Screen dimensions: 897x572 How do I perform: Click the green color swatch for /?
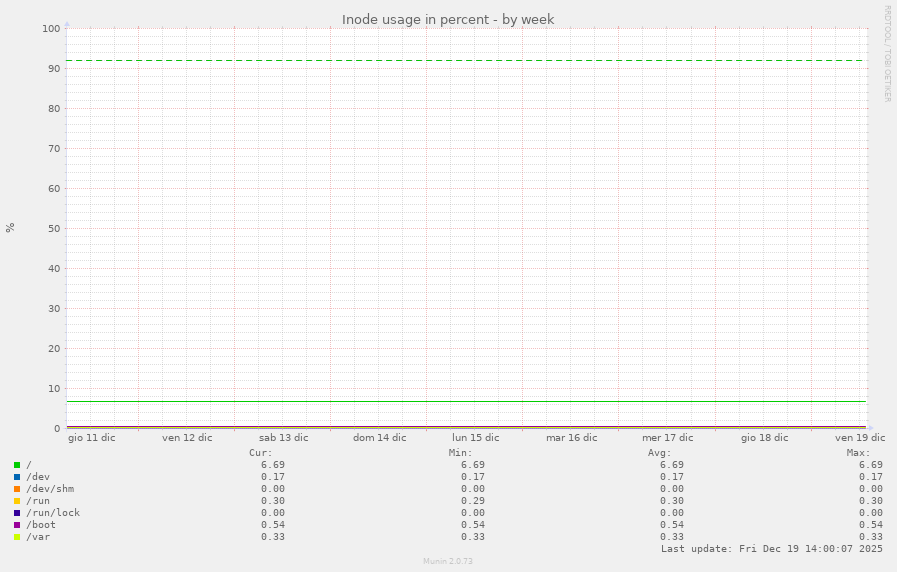tap(17, 465)
